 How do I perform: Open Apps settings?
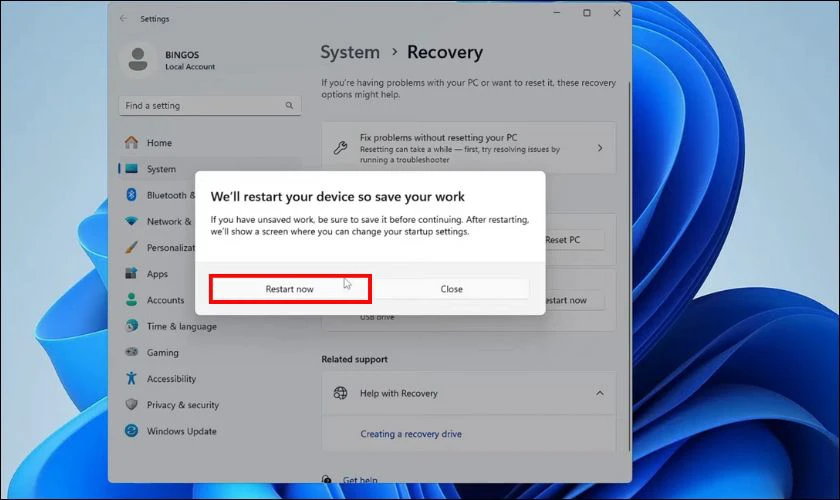click(x=156, y=274)
